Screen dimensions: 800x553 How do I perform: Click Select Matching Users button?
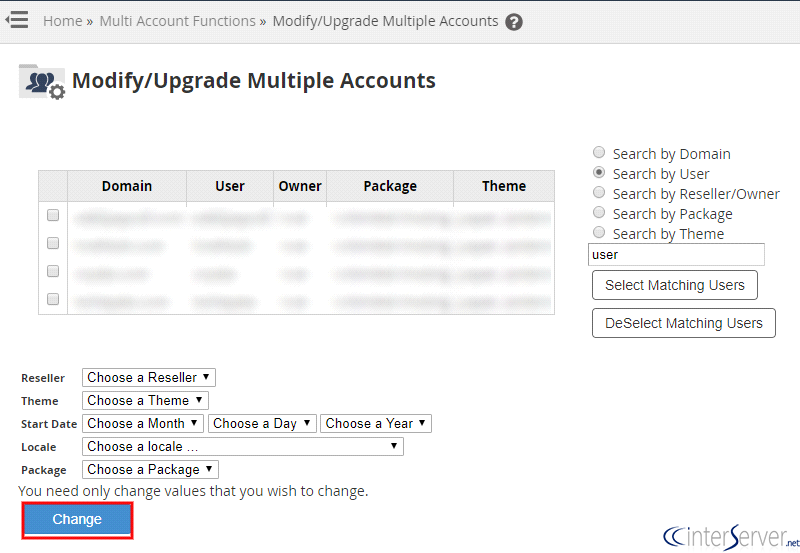click(x=674, y=285)
